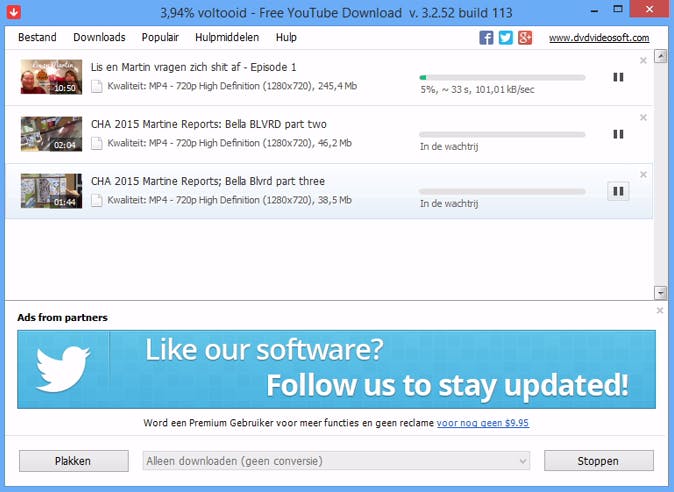Open the Populair menu

coord(160,37)
